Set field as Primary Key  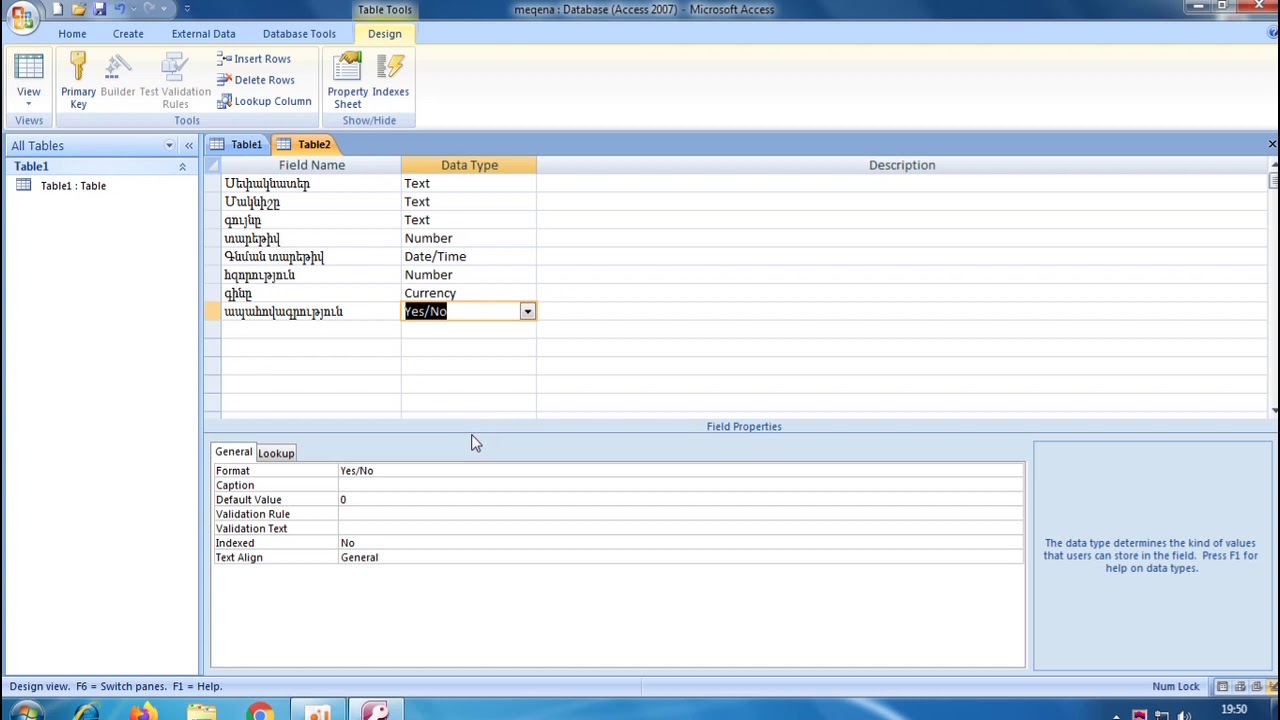pos(78,82)
